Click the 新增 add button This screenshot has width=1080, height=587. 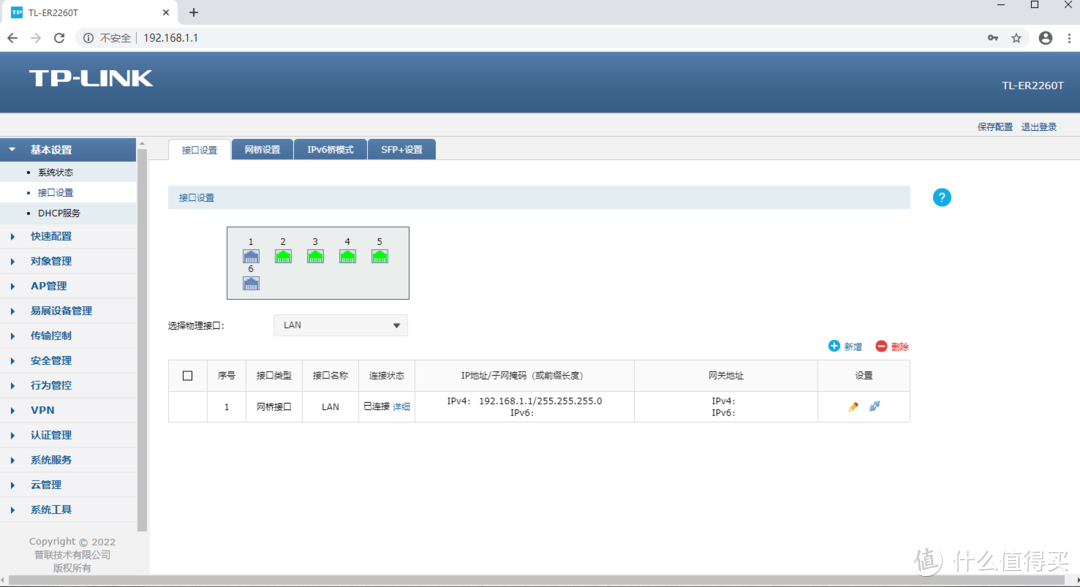click(845, 347)
